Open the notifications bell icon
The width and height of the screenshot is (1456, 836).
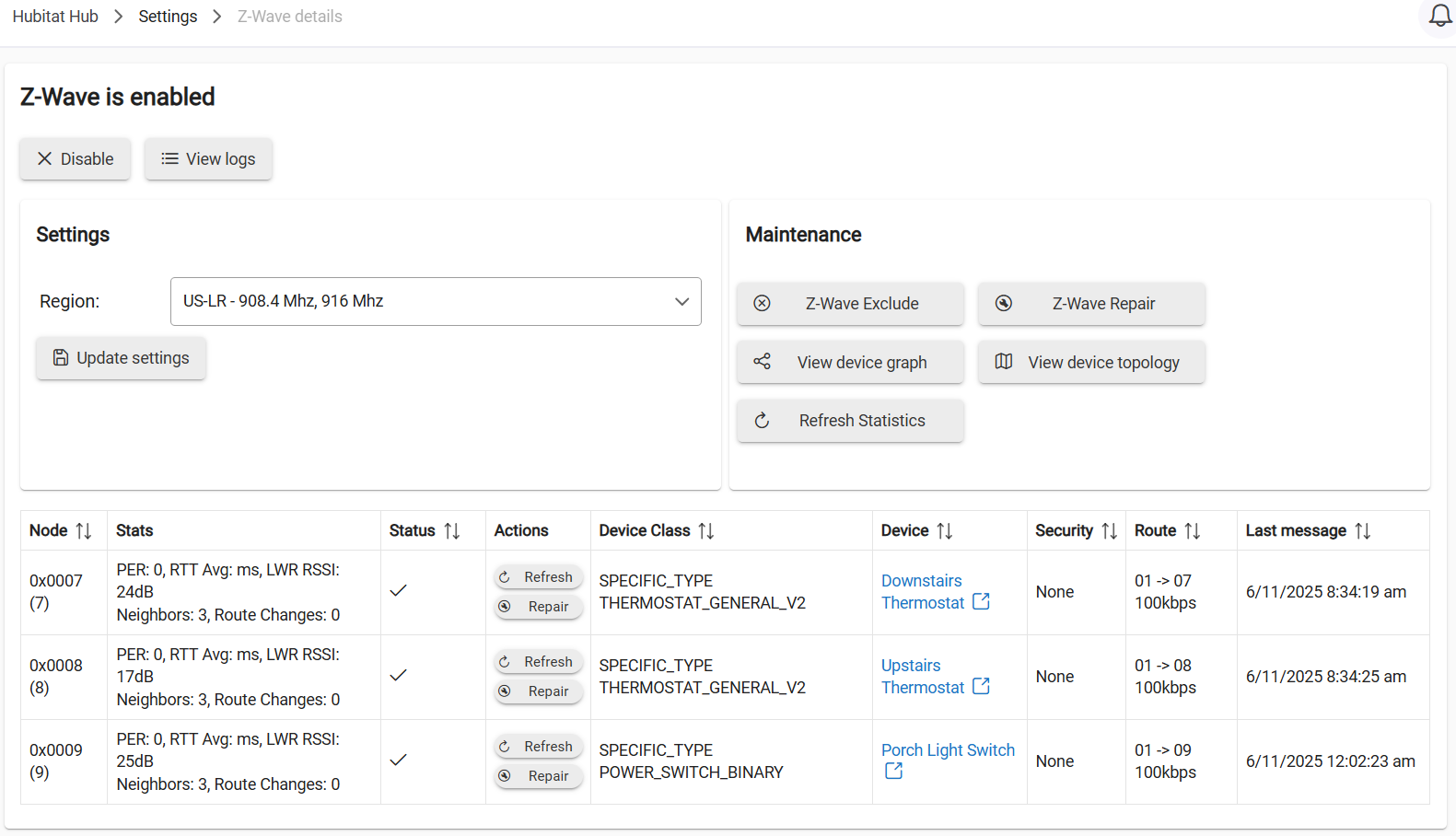tap(1440, 16)
